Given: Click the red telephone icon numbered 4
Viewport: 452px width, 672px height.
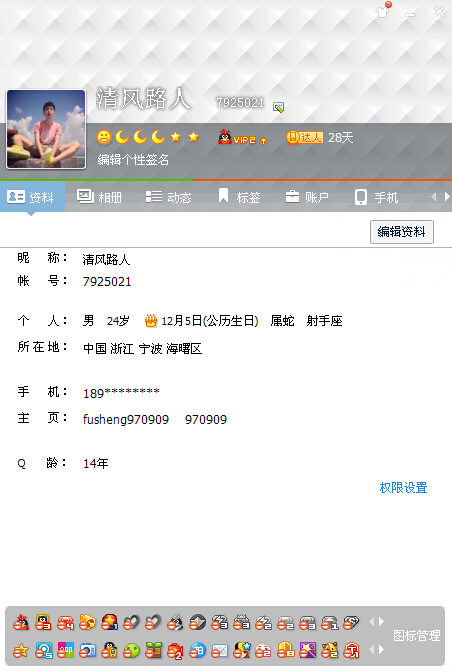Looking at the screenshot, I should (65, 622).
